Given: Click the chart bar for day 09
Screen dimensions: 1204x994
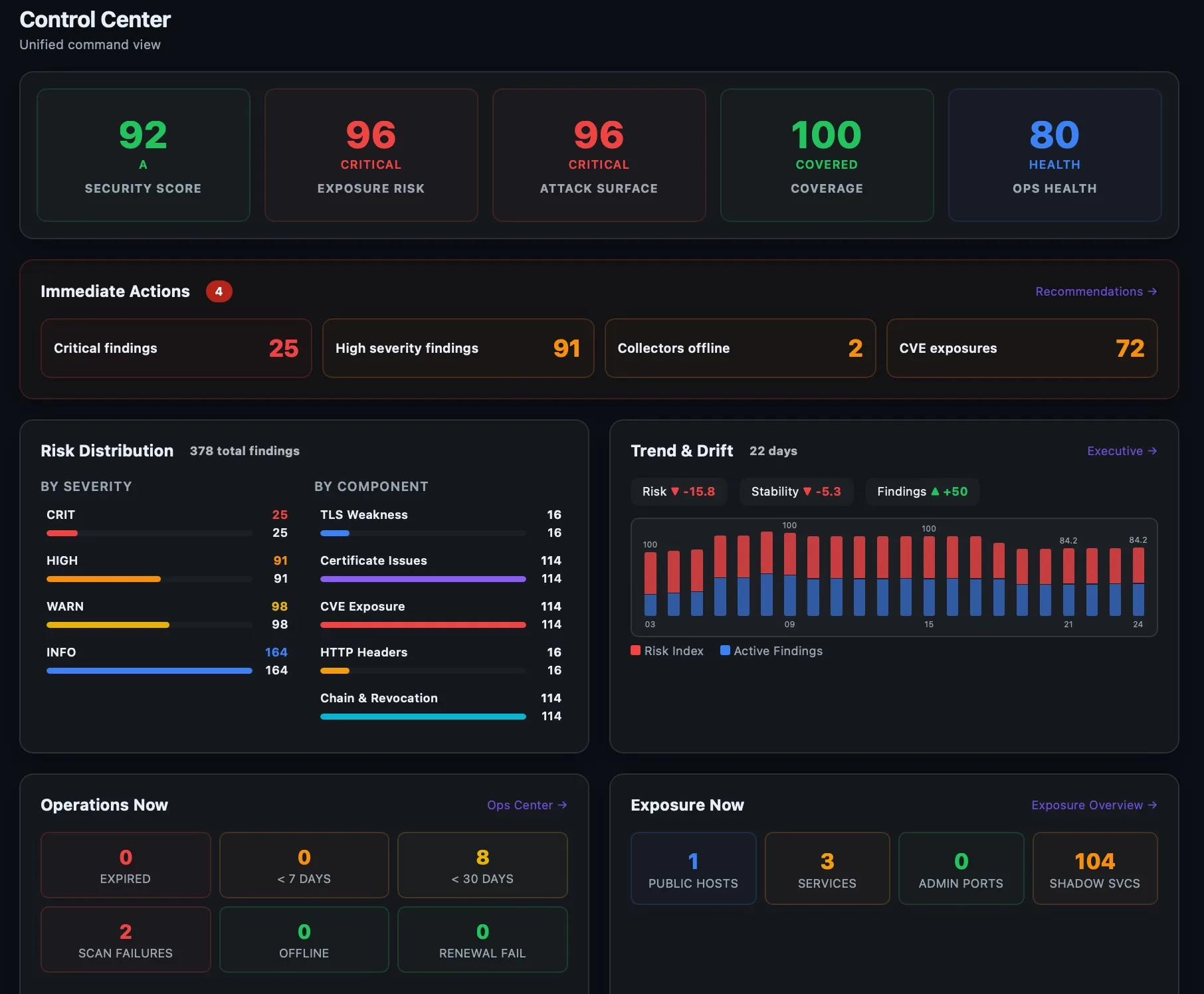Looking at the screenshot, I should point(789,574).
